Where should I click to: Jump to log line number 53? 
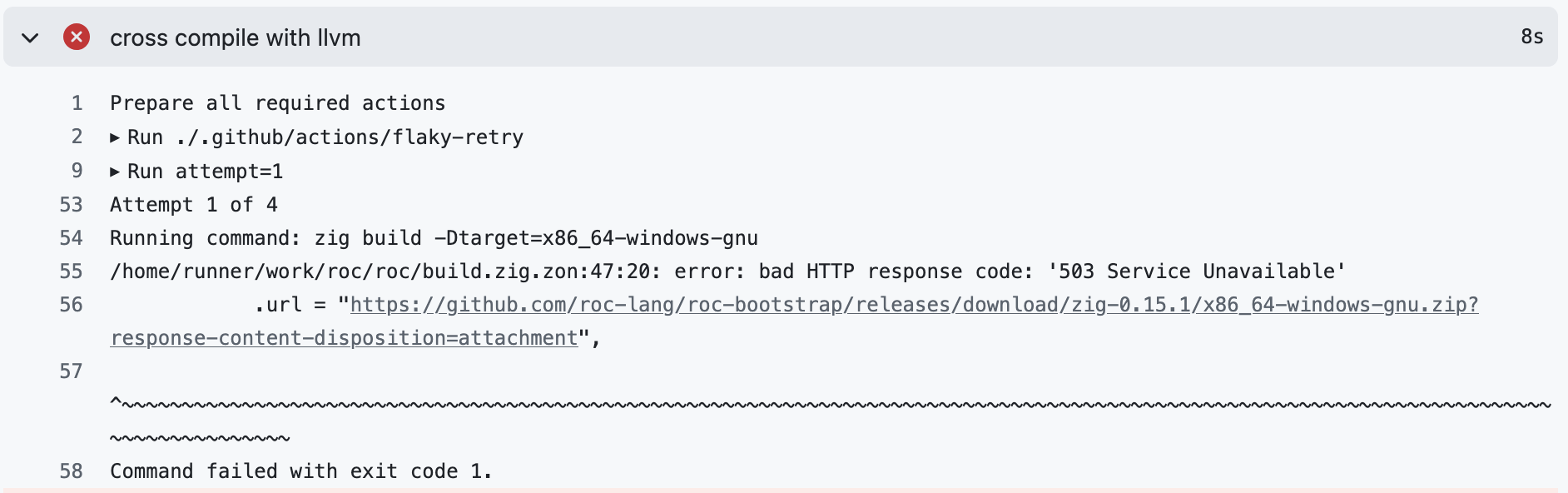(72, 205)
